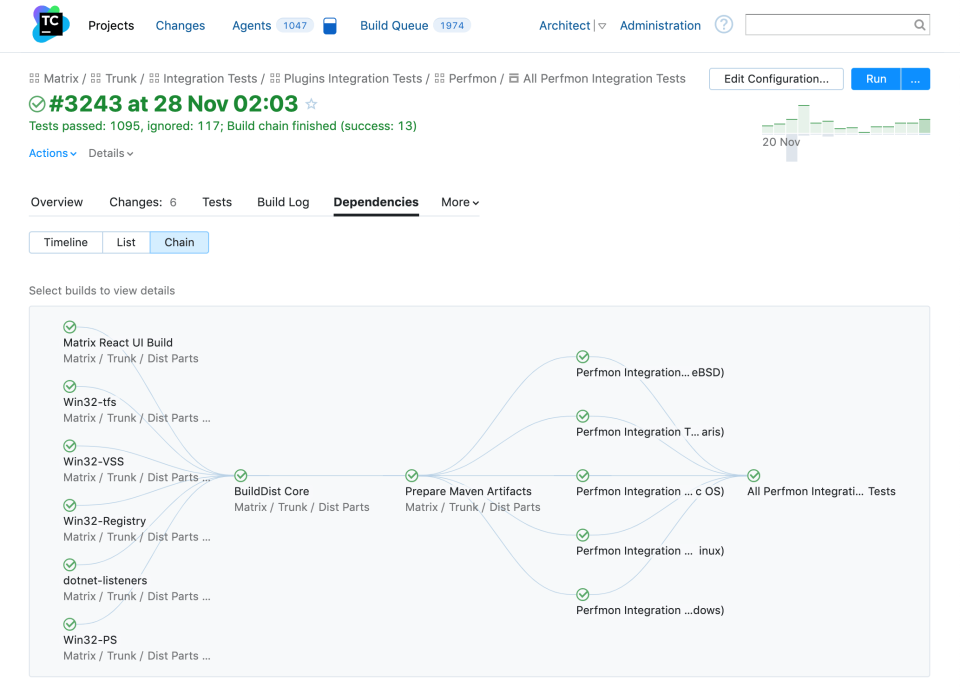
Task: Click the blue Run button
Action: pyautogui.click(x=876, y=79)
